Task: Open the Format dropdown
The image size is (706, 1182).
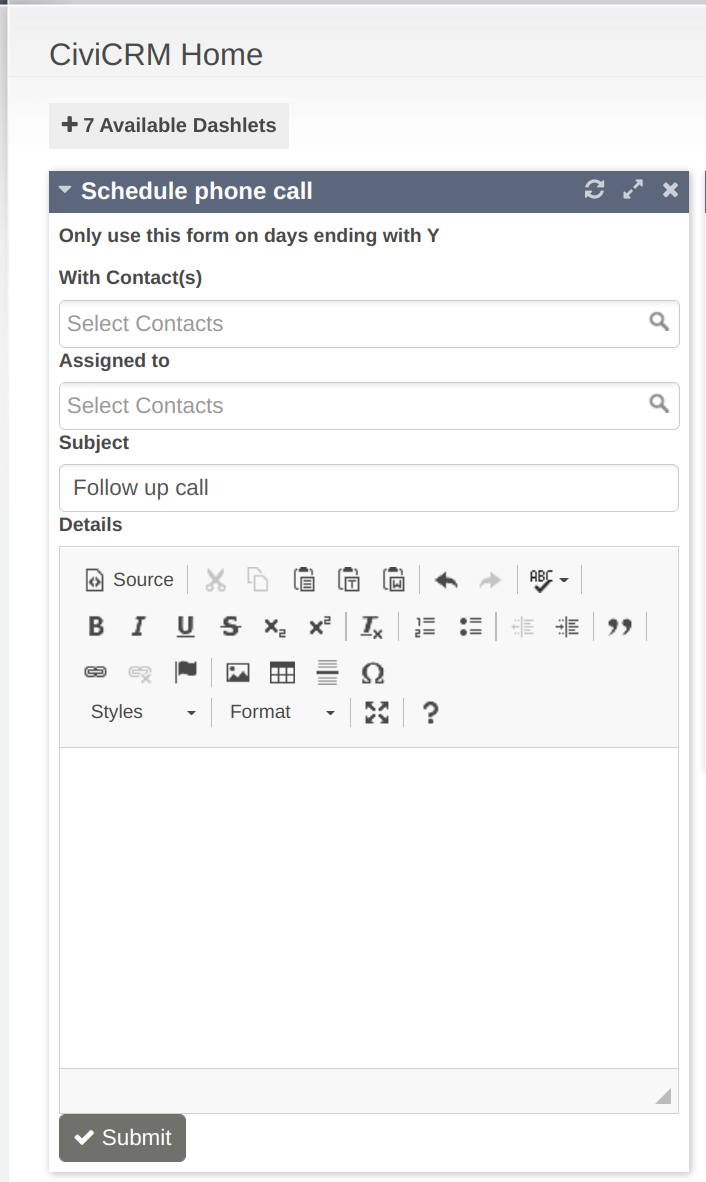Action: (x=282, y=712)
